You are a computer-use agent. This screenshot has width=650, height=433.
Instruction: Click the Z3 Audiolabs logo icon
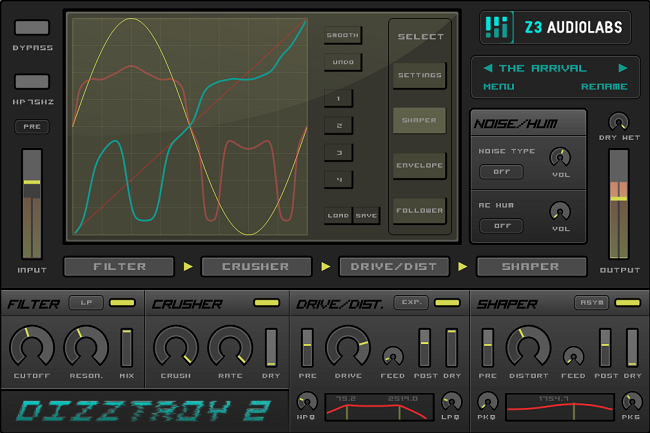pos(496,28)
